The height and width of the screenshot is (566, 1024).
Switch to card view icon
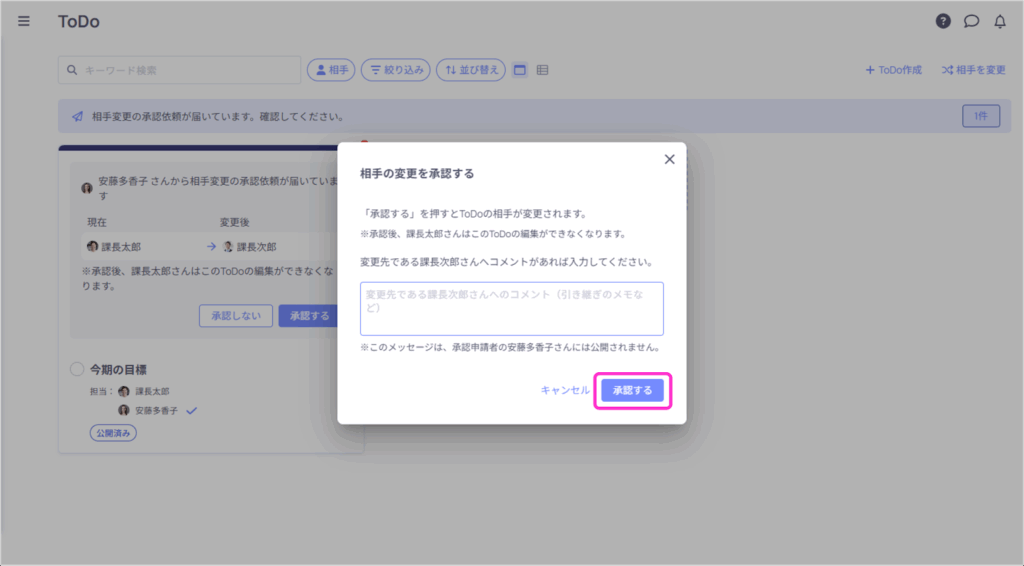tap(520, 70)
